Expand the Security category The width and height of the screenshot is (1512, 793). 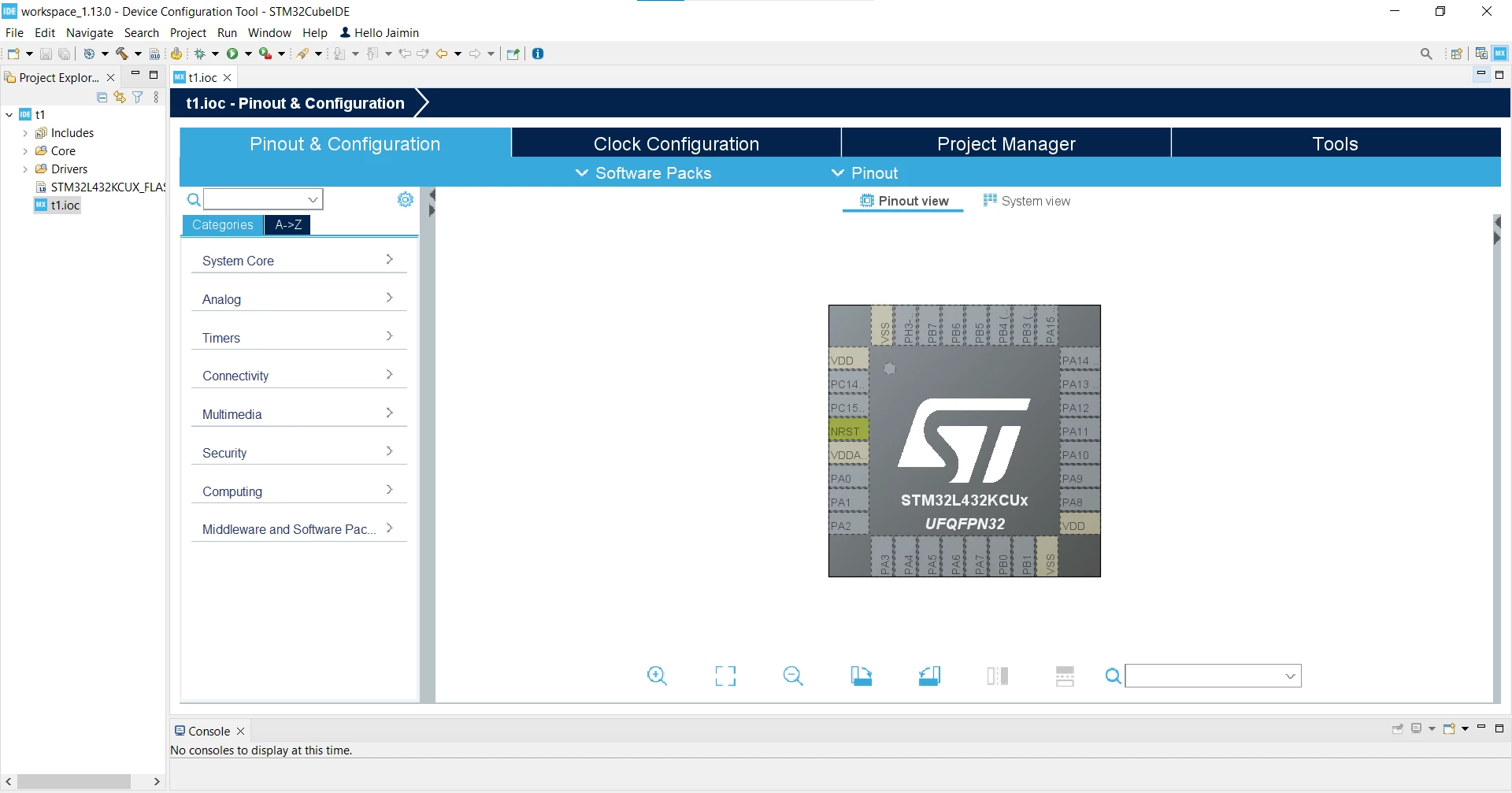point(298,452)
